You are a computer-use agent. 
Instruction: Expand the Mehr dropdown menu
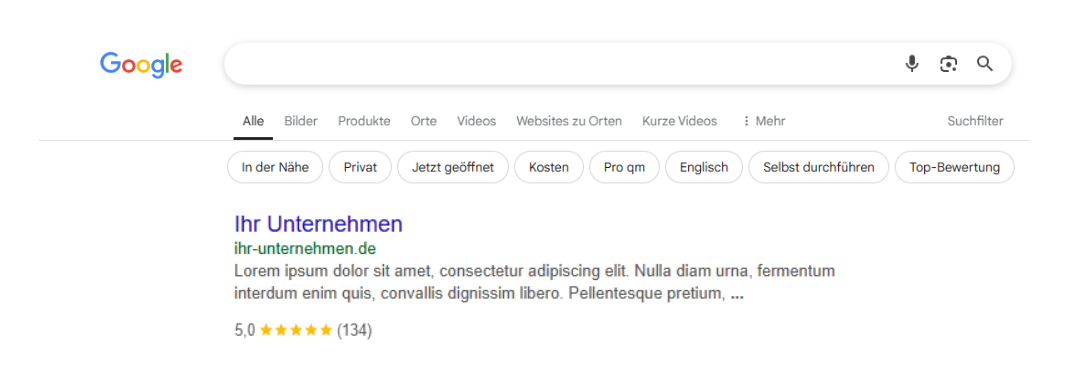[764, 121]
